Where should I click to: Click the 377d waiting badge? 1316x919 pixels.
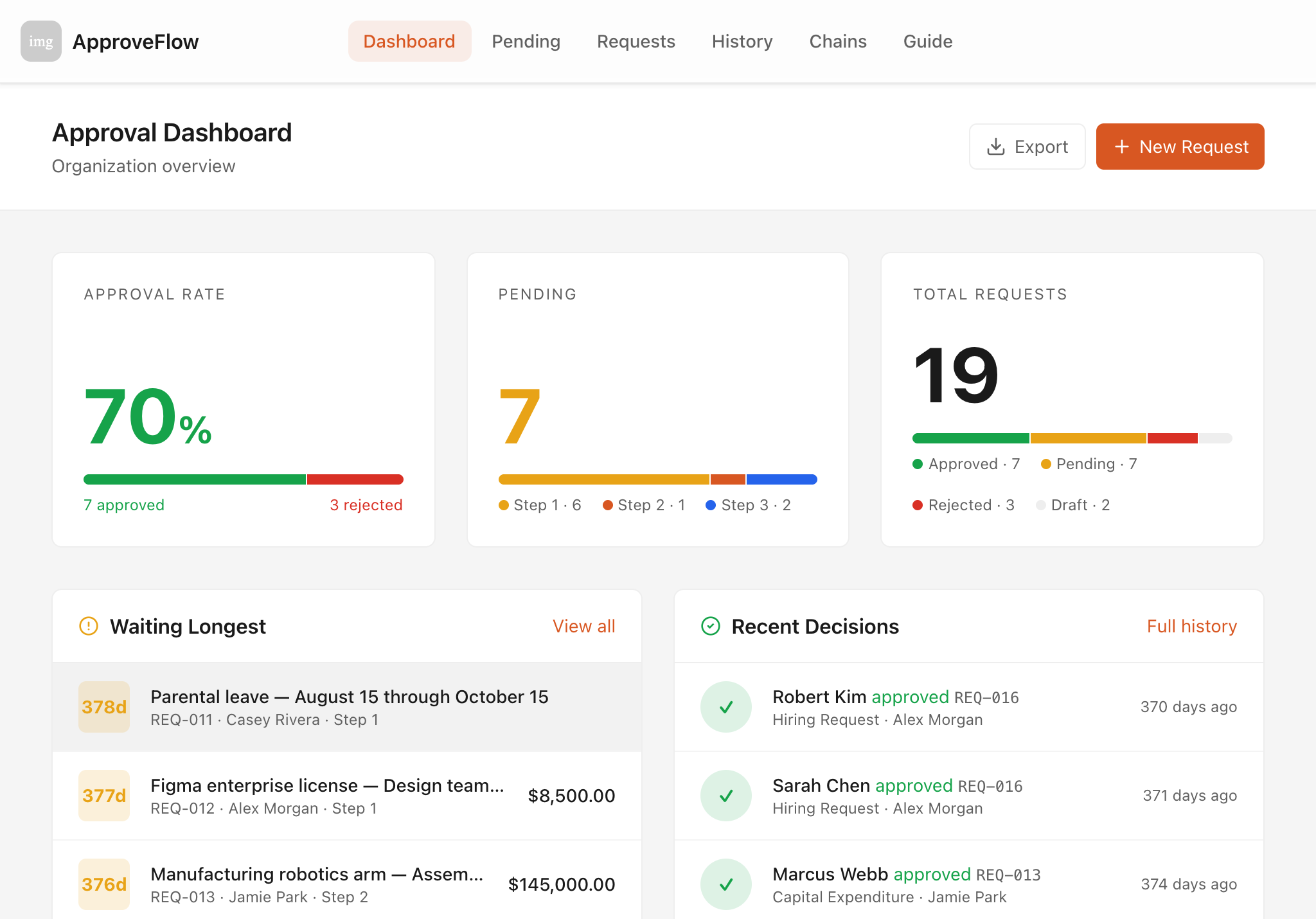pyautogui.click(x=104, y=796)
